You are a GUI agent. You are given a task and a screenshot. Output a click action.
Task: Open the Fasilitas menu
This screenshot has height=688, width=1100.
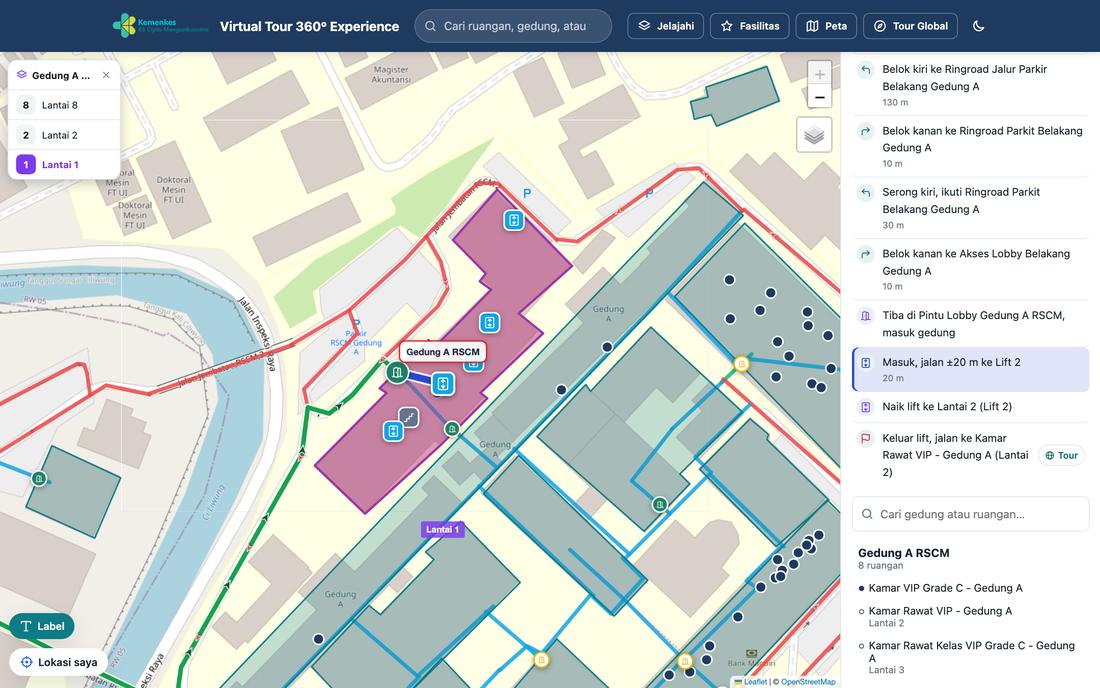(750, 26)
